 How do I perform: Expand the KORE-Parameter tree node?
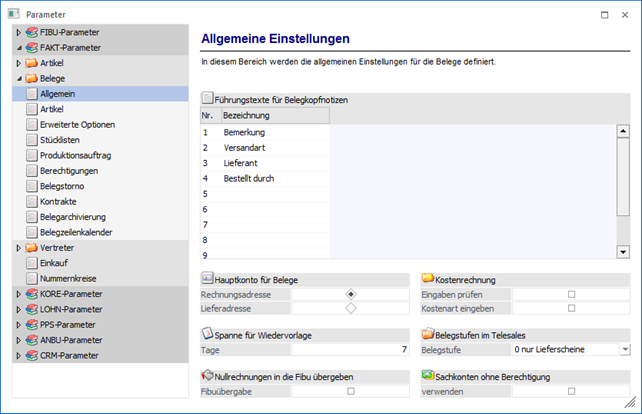(18, 294)
